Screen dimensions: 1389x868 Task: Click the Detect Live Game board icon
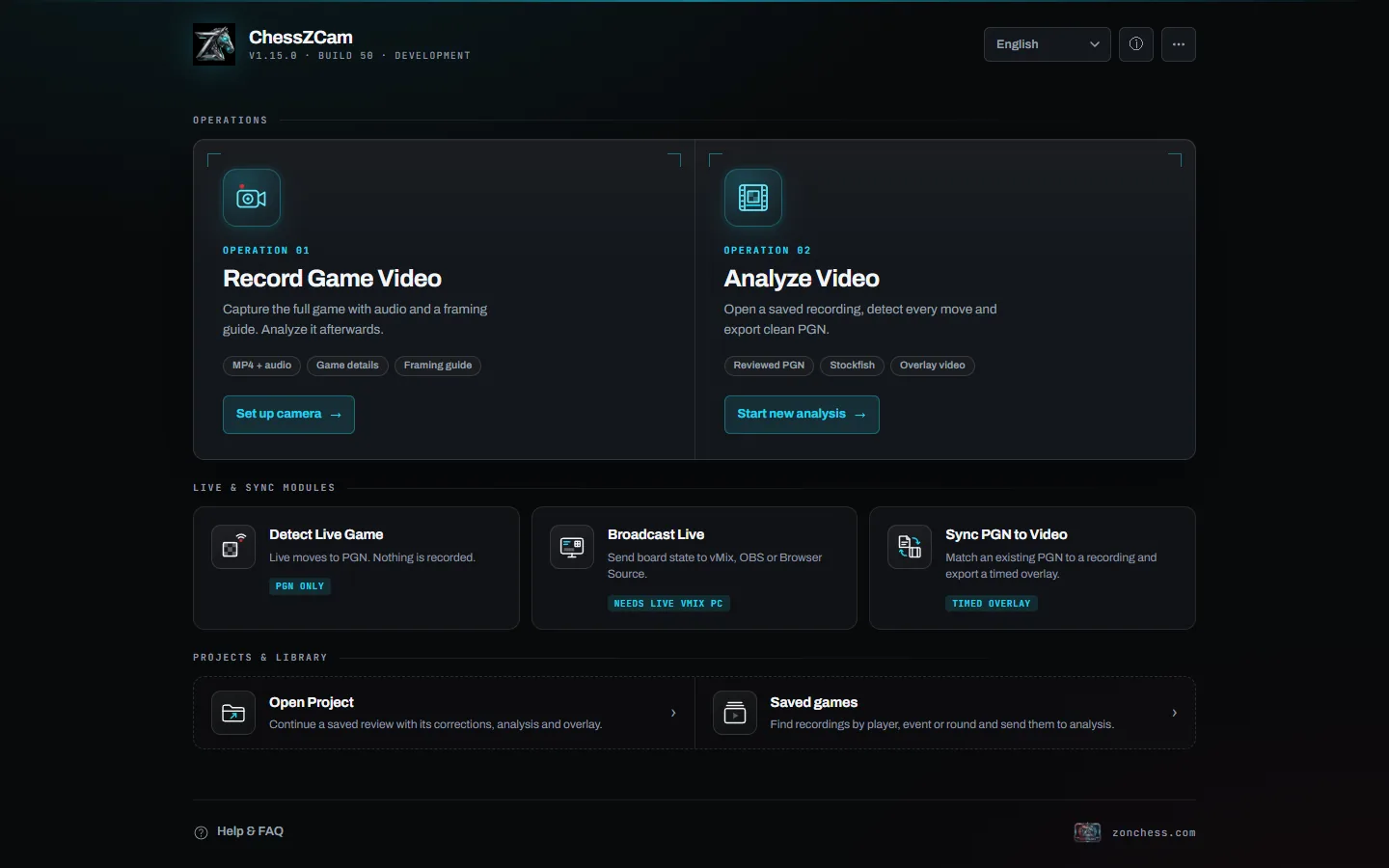233,547
